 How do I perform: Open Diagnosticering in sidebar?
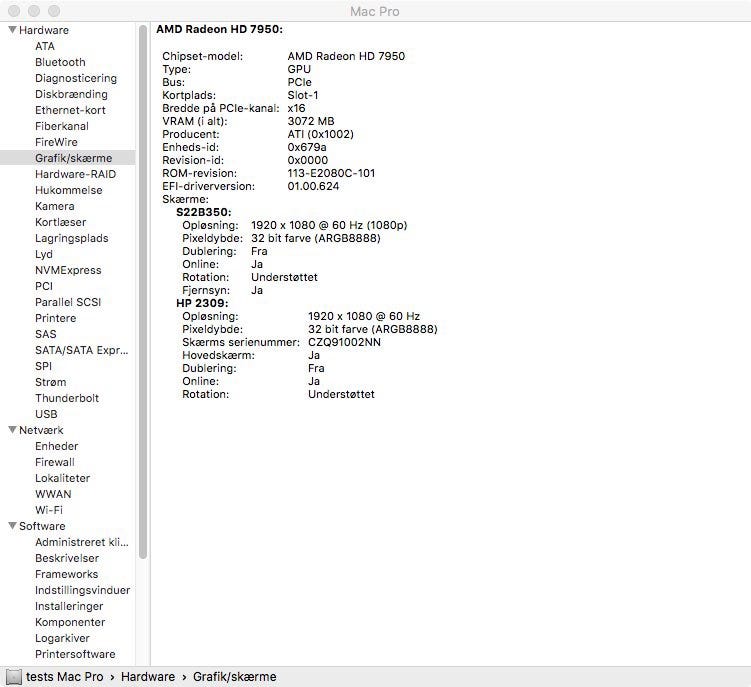tap(76, 78)
